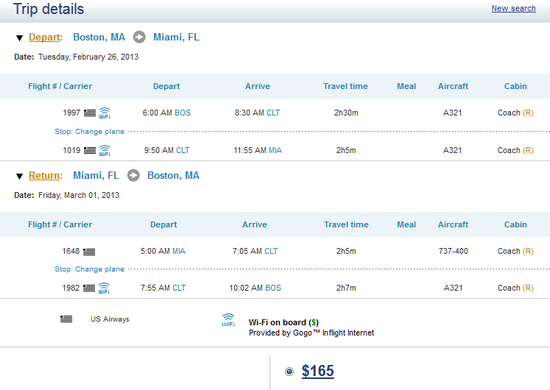Click the US Airways legend flag icon
Screen dimensions: 550x390
66,319
